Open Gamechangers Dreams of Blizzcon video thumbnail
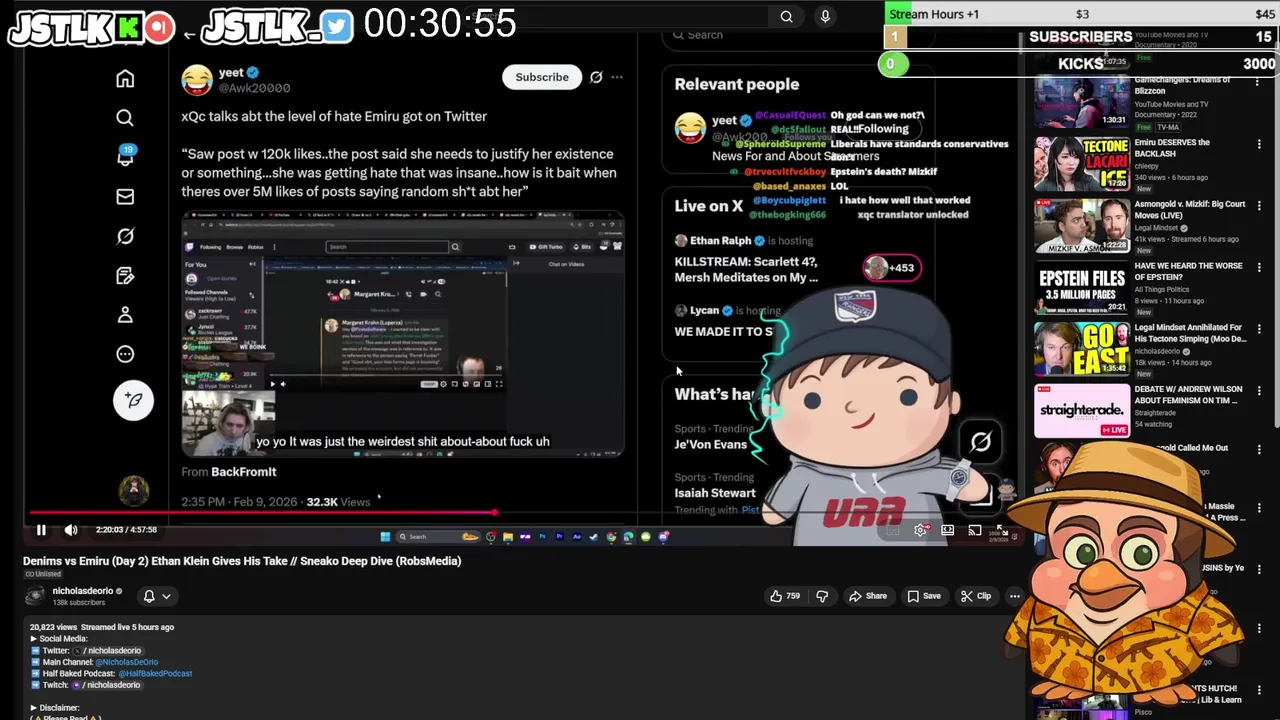1280x720 pixels. tap(1081, 100)
